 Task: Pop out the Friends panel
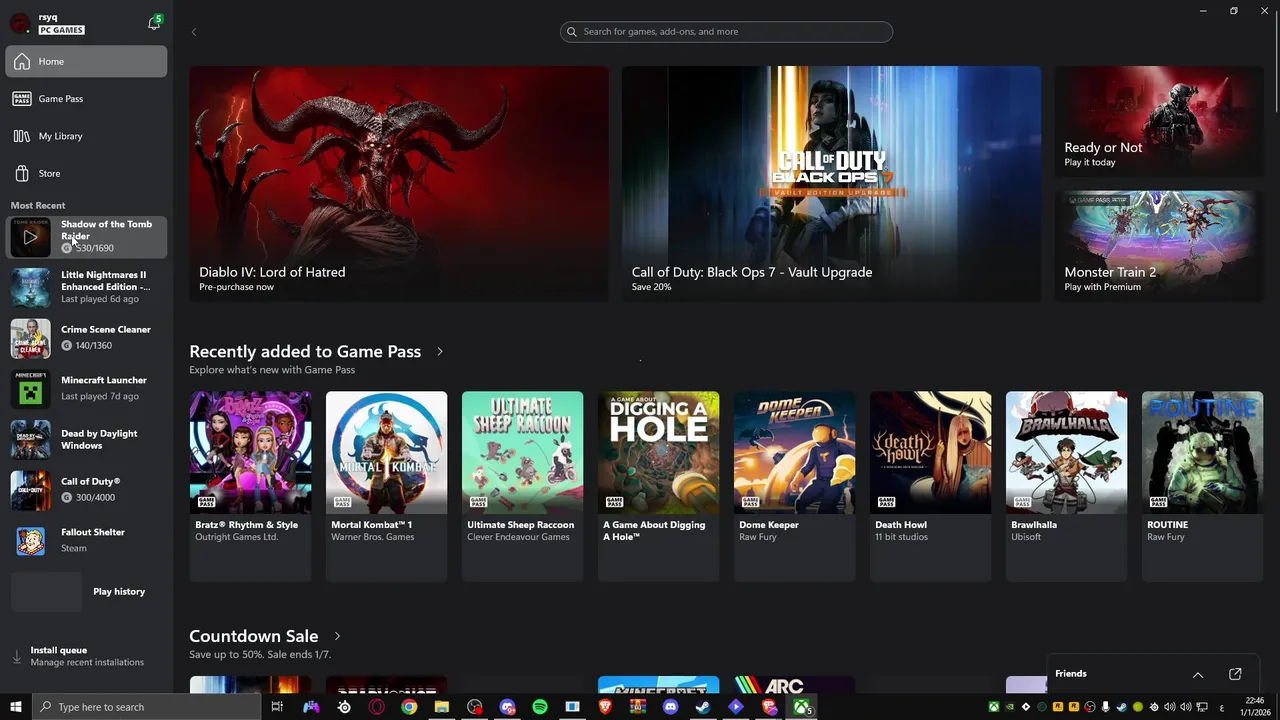[1235, 674]
